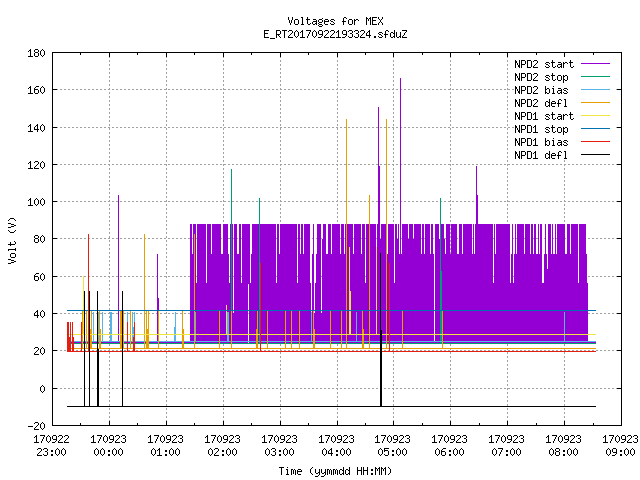
Task: Click the 'Volt (V)' y-axis label
Action: [x=12, y=240]
